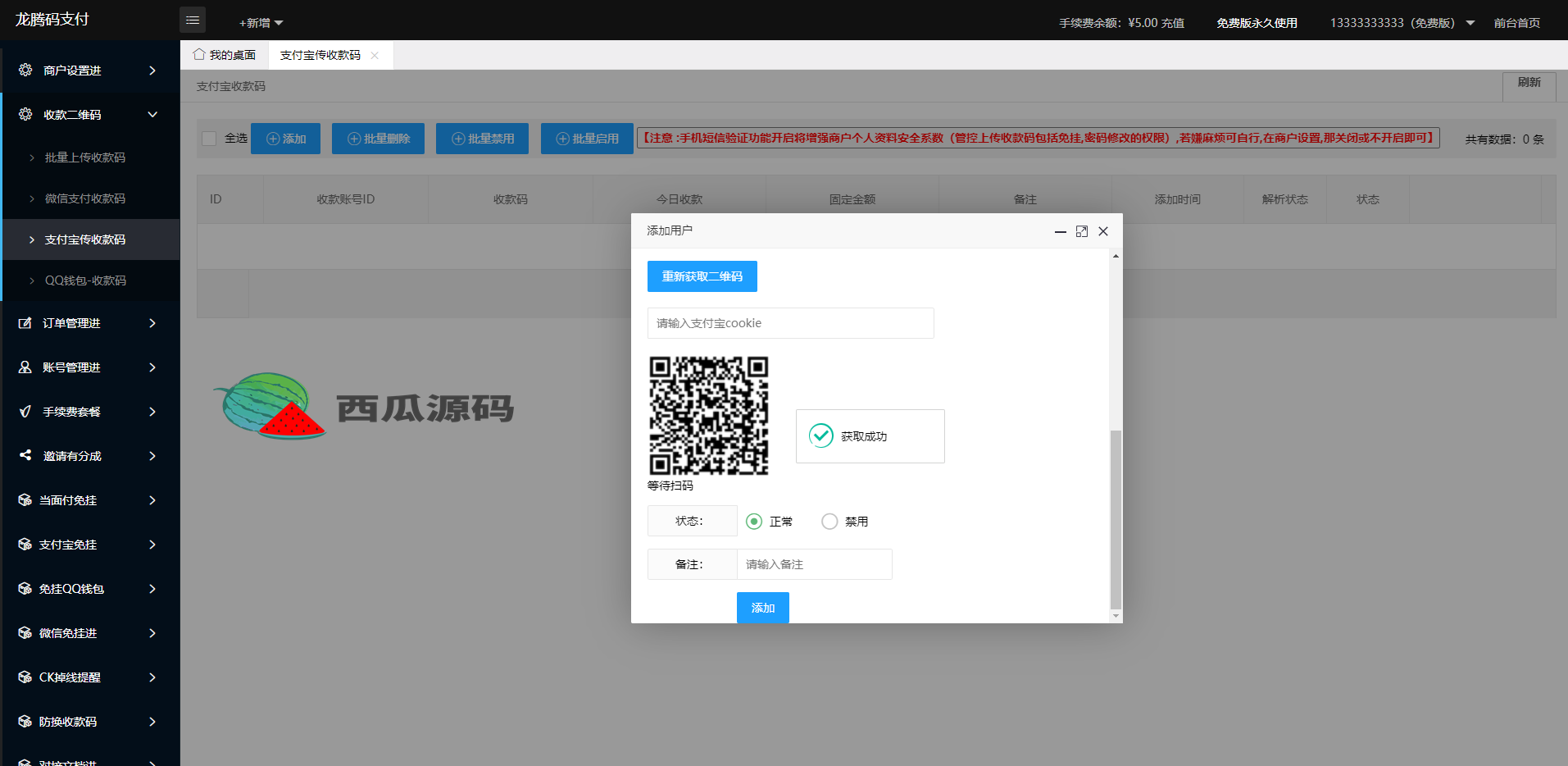Click the 龙腾码支付 logo title
The height and width of the screenshot is (766, 1568).
52,20
